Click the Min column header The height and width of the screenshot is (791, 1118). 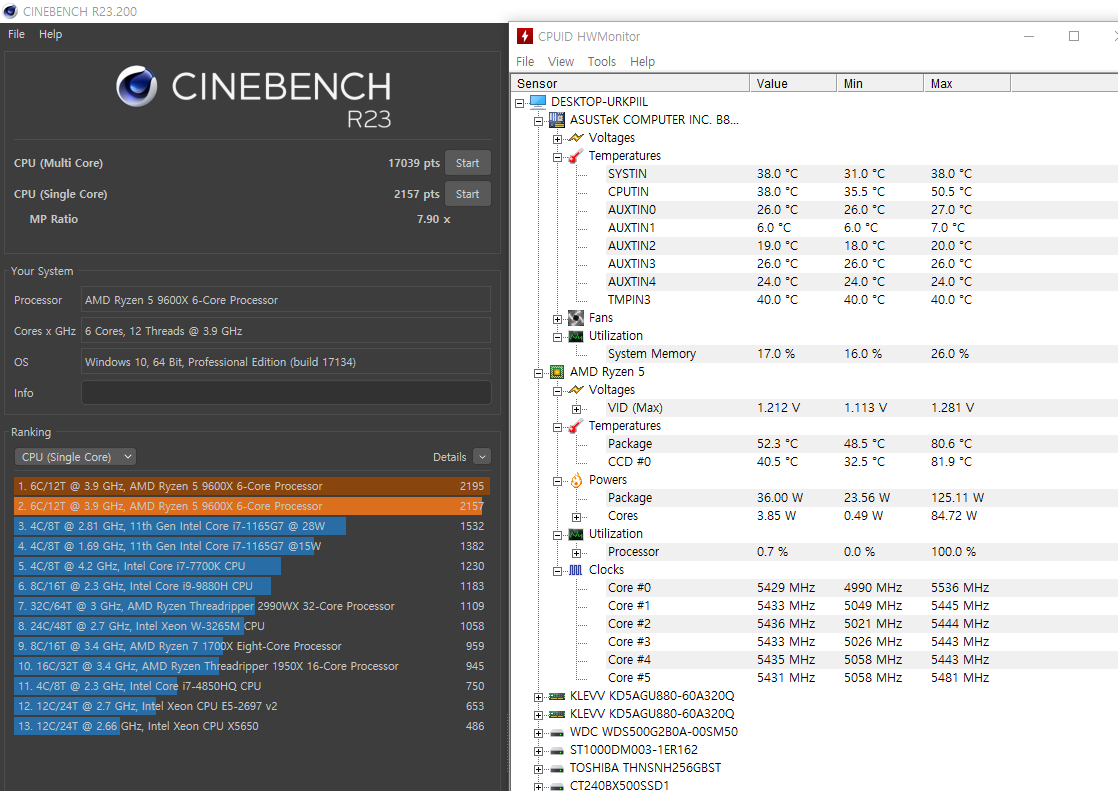(880, 83)
